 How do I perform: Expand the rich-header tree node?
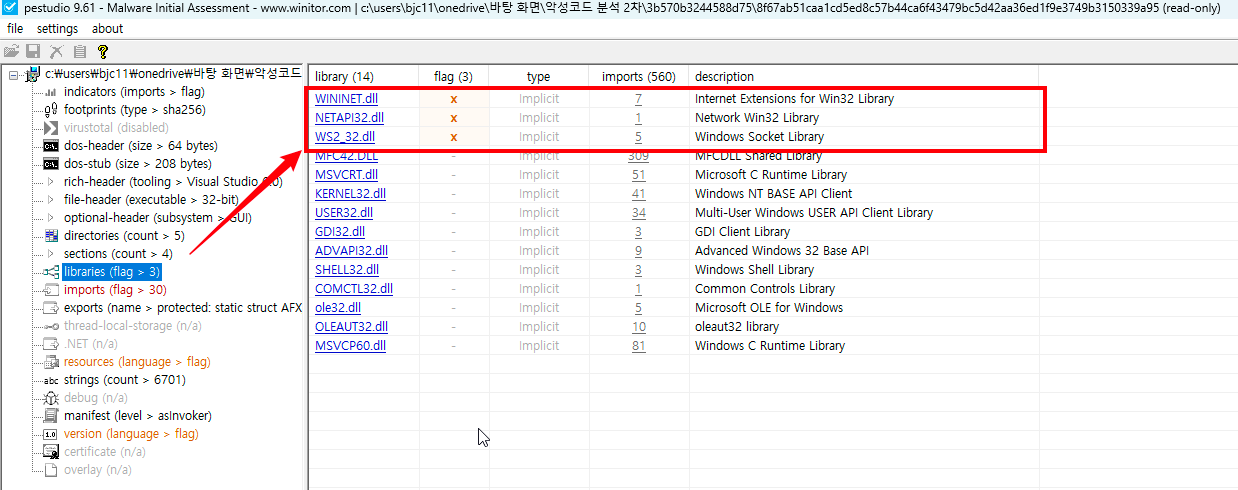(x=51, y=182)
